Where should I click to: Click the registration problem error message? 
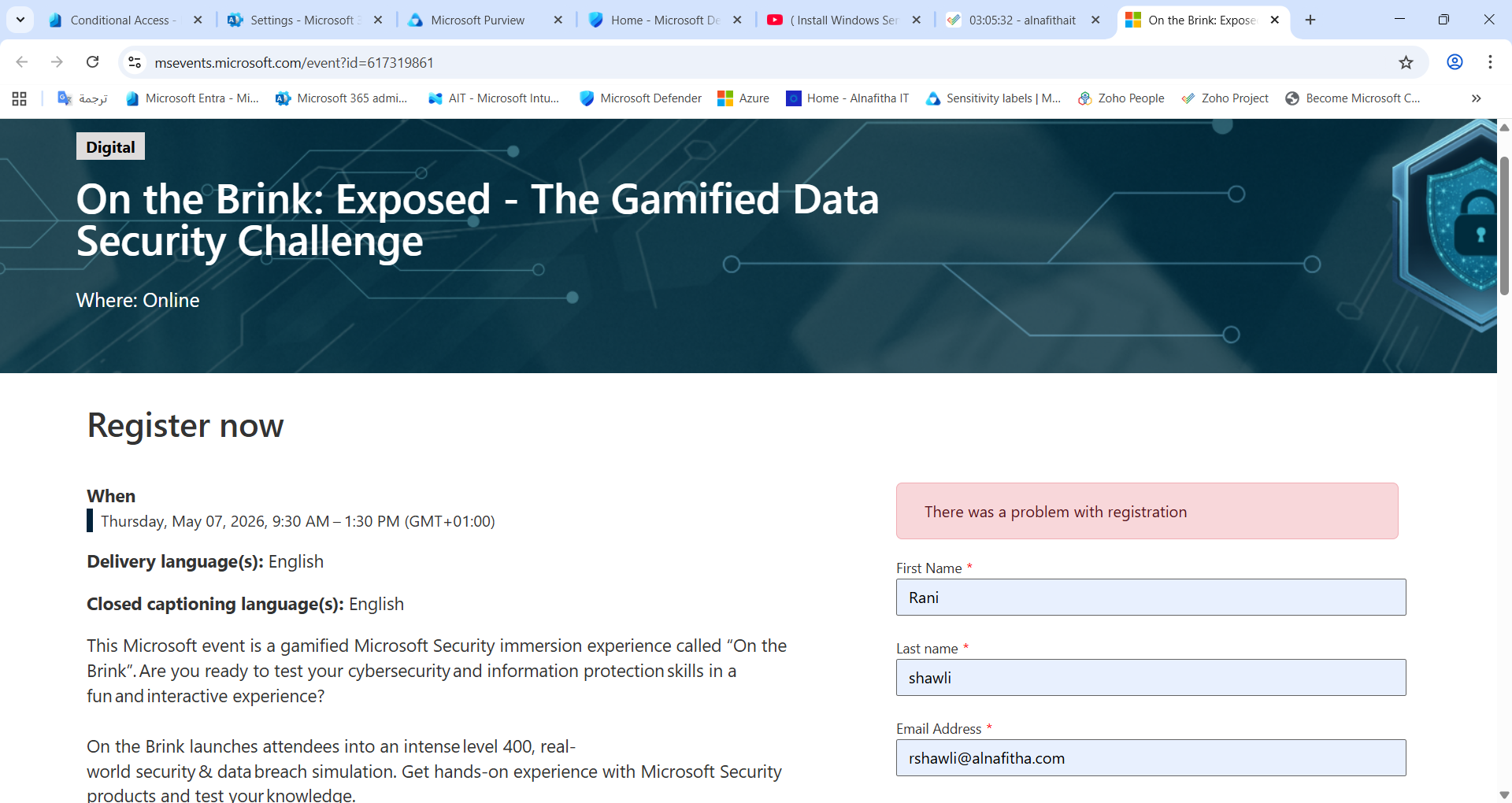click(x=1147, y=512)
